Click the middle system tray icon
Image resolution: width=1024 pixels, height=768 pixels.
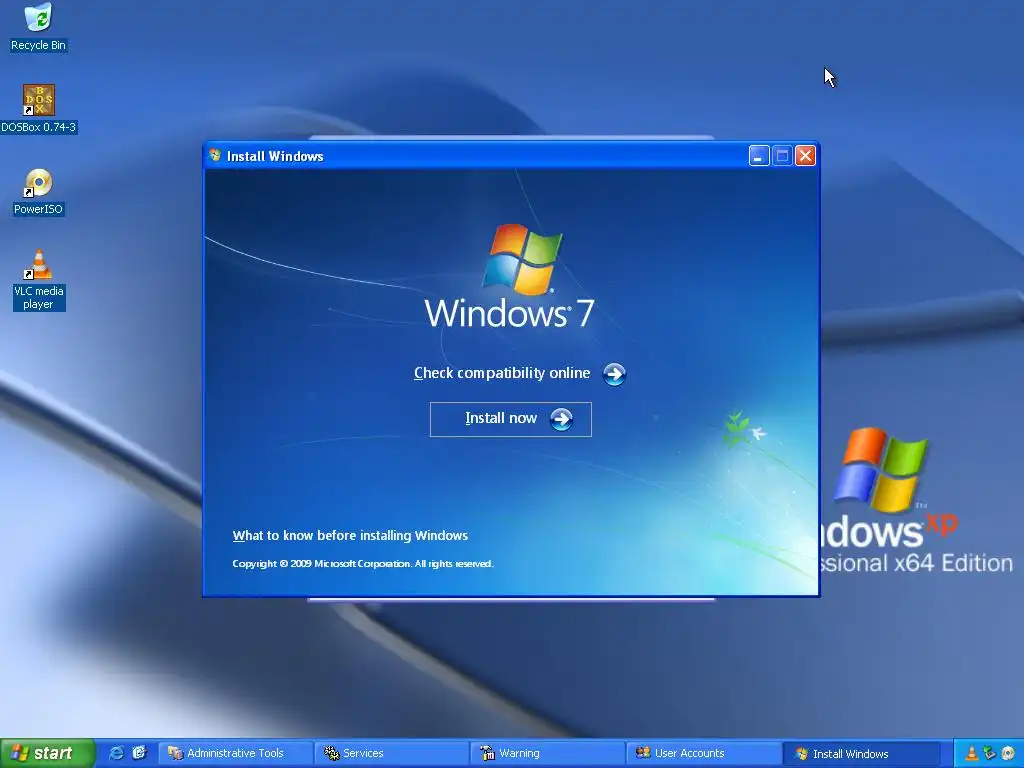point(989,754)
